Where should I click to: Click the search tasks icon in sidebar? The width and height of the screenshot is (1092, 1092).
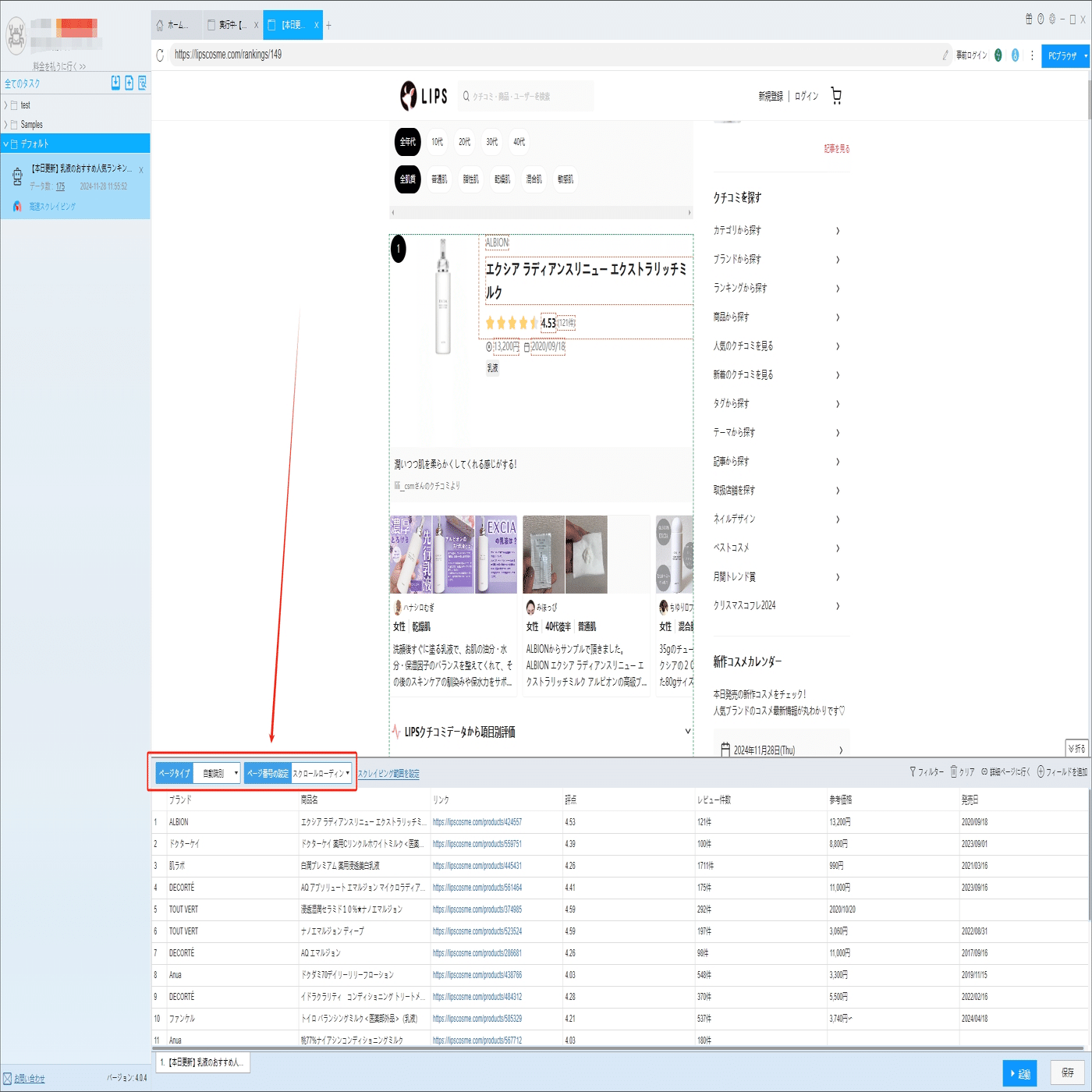[x=142, y=83]
